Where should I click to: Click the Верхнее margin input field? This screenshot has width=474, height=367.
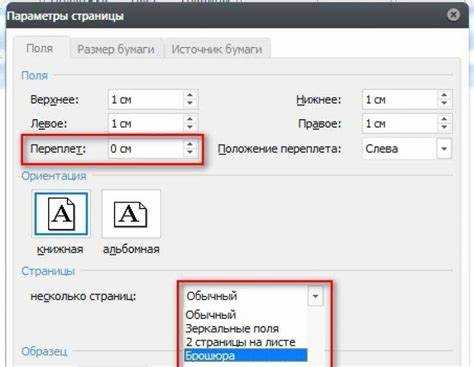click(146, 99)
